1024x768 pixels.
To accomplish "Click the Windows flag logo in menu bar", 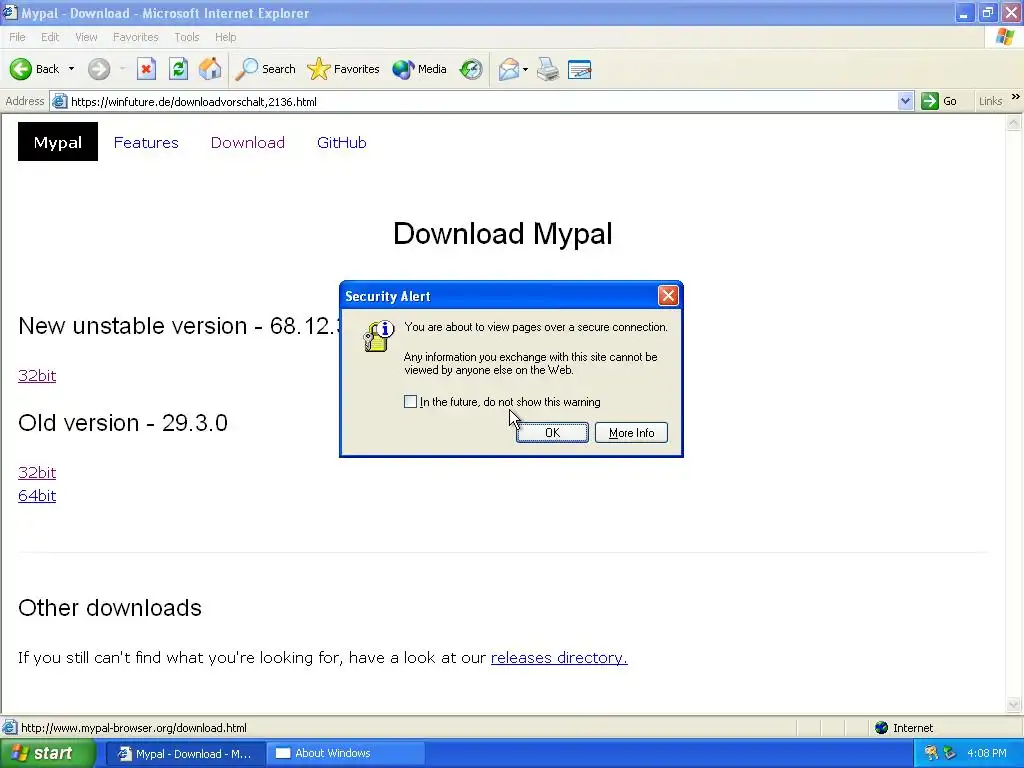I will click(x=1005, y=37).
